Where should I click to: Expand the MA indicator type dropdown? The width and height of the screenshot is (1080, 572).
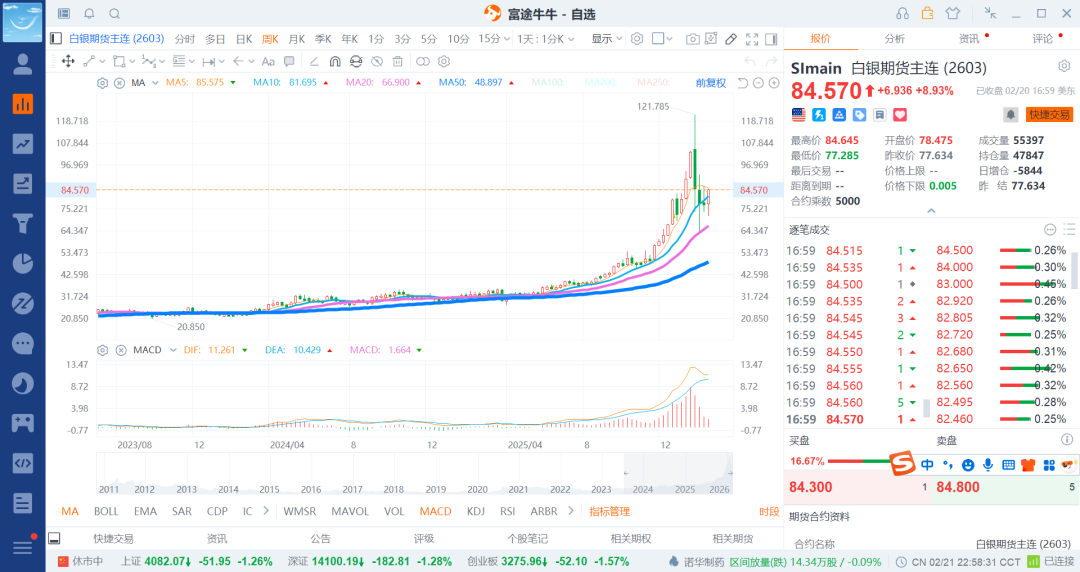[x=156, y=83]
